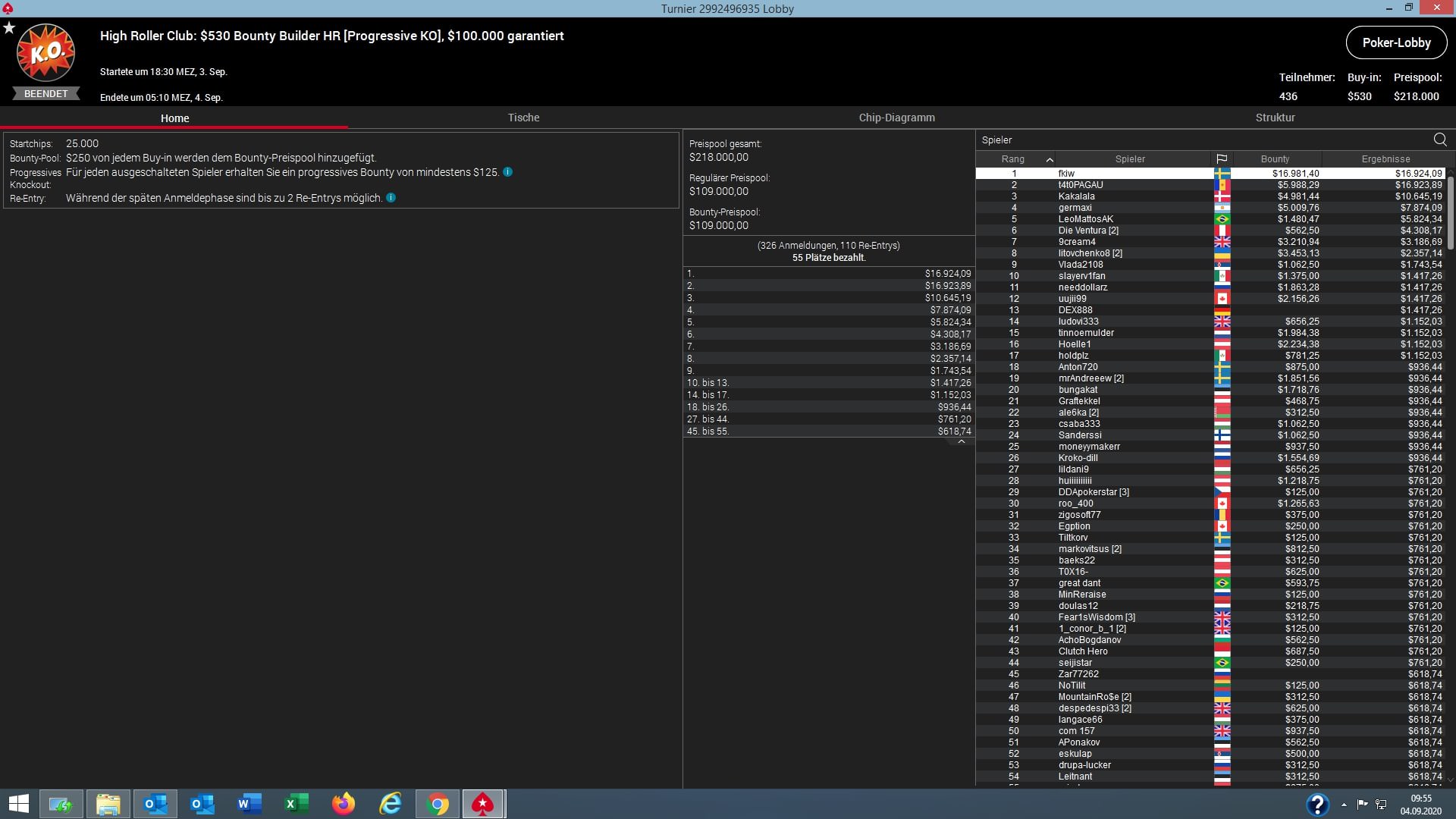This screenshot has height=819, width=1456.
Task: Click the info icon beside Progressive Knockout text
Action: pyautogui.click(x=508, y=172)
